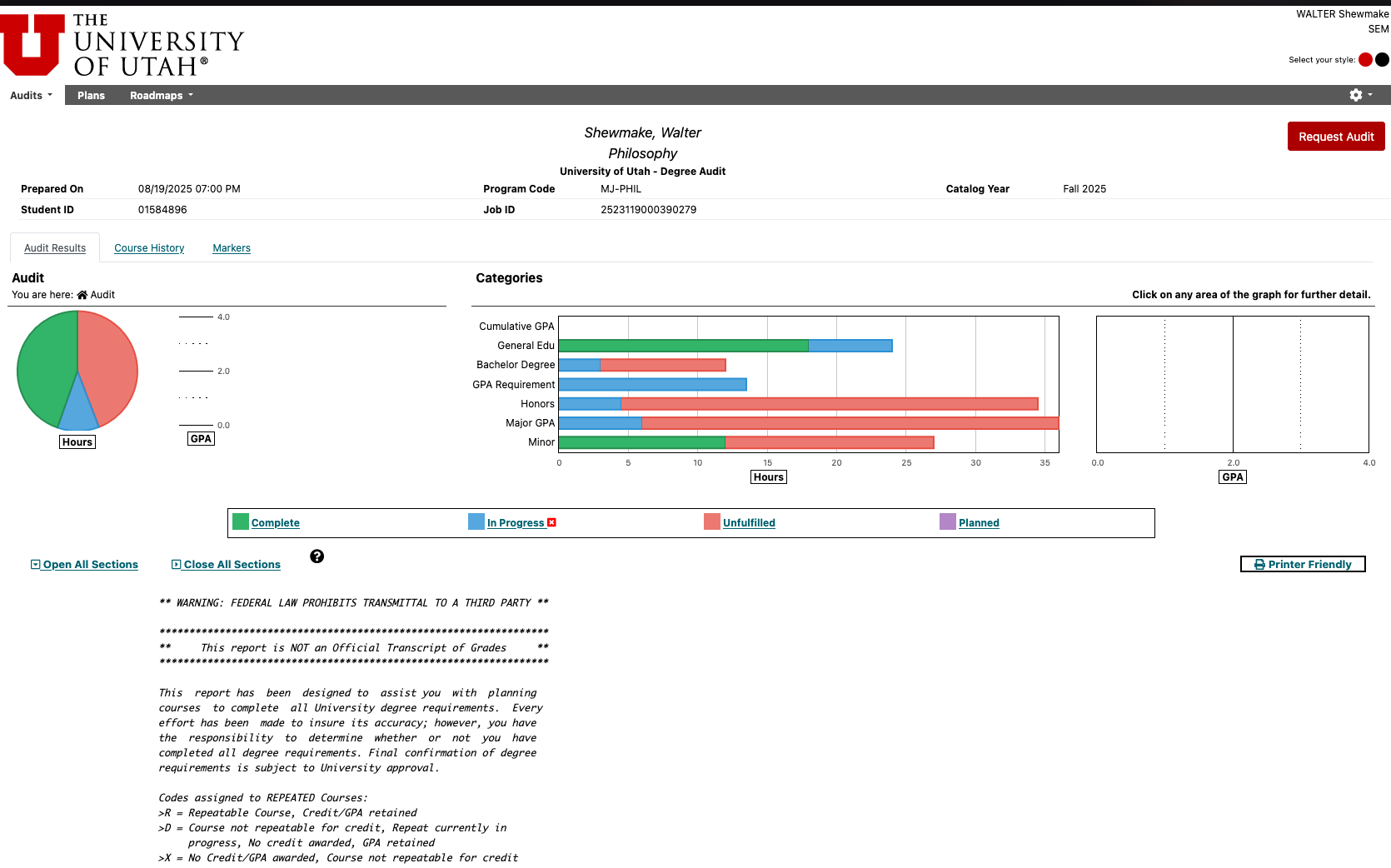Click the Minor red bar segment
This screenshot has width=1391, height=868.
tap(830, 442)
